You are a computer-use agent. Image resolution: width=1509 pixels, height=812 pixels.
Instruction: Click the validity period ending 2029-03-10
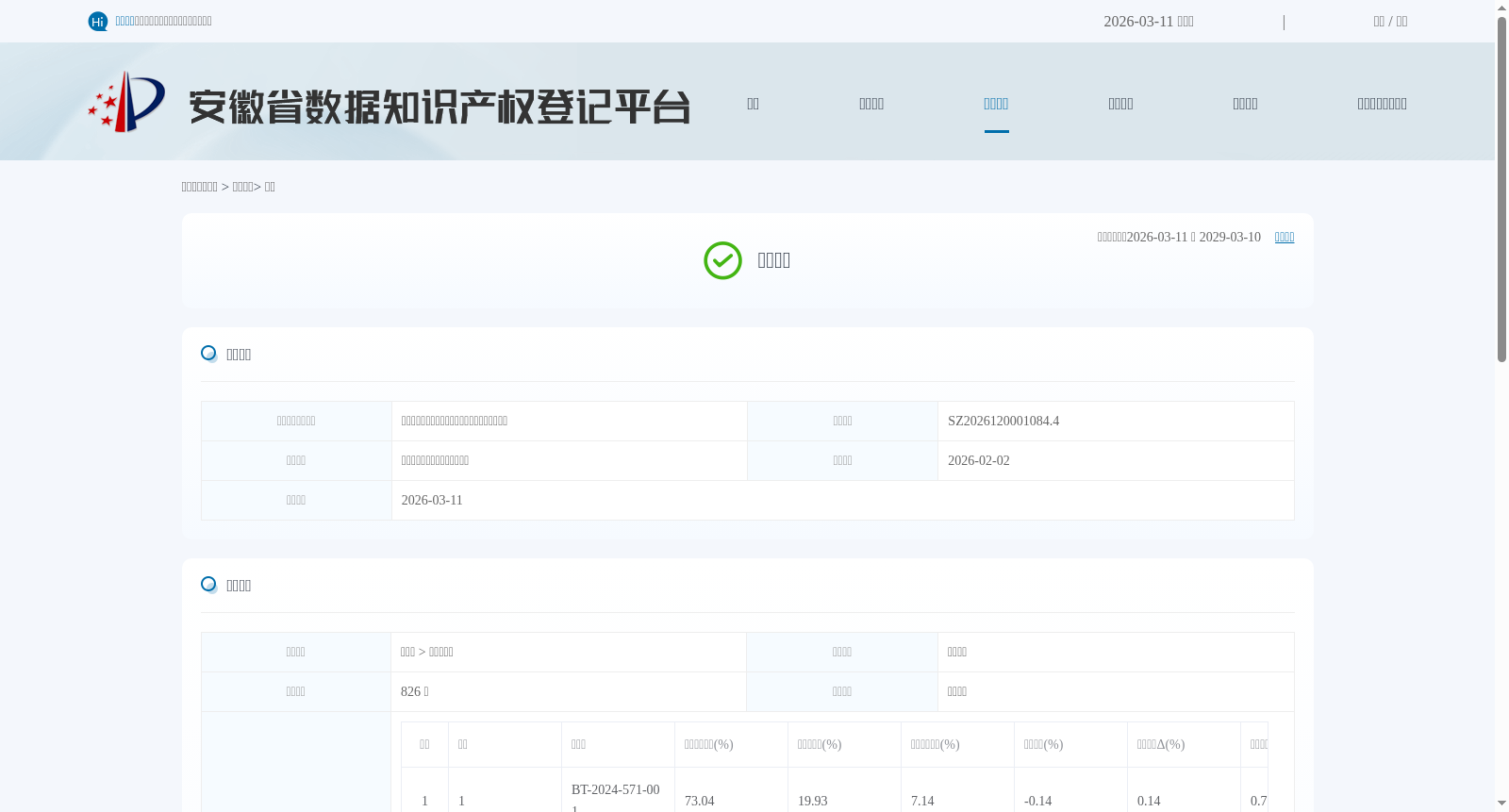(1179, 238)
